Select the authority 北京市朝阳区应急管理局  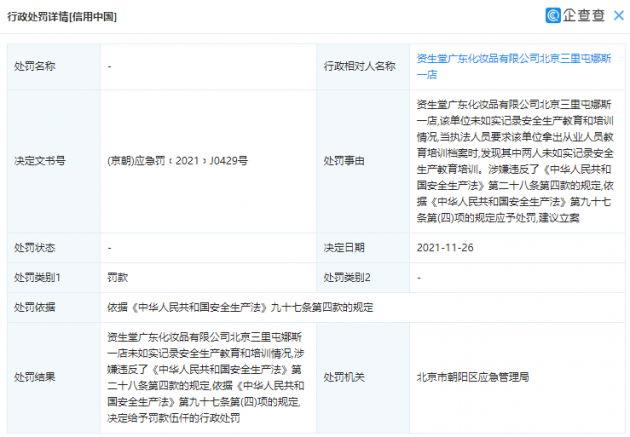tap(473, 377)
